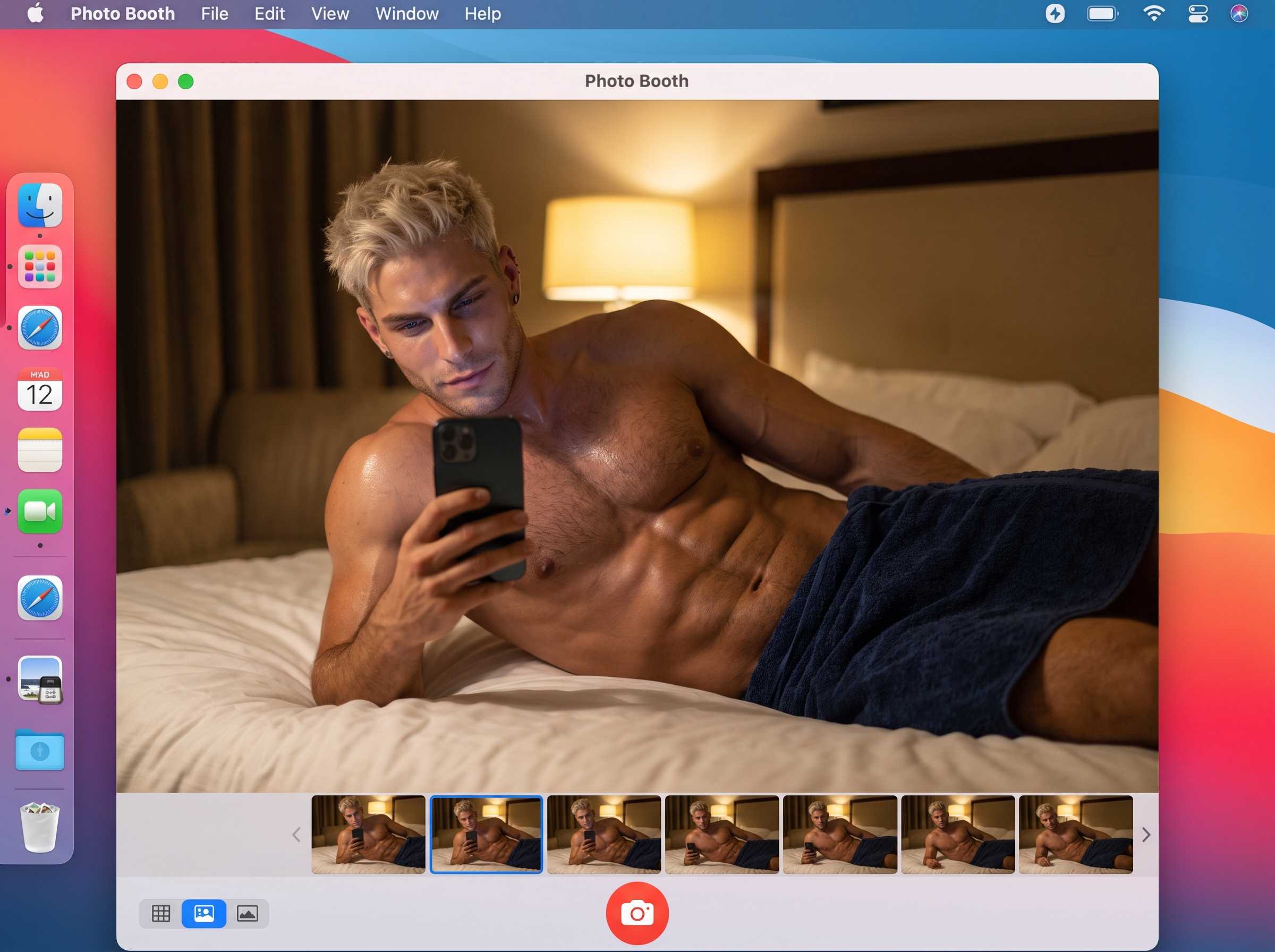Switch to four-photo burst mode
Image resolution: width=1275 pixels, height=952 pixels.
(x=161, y=913)
